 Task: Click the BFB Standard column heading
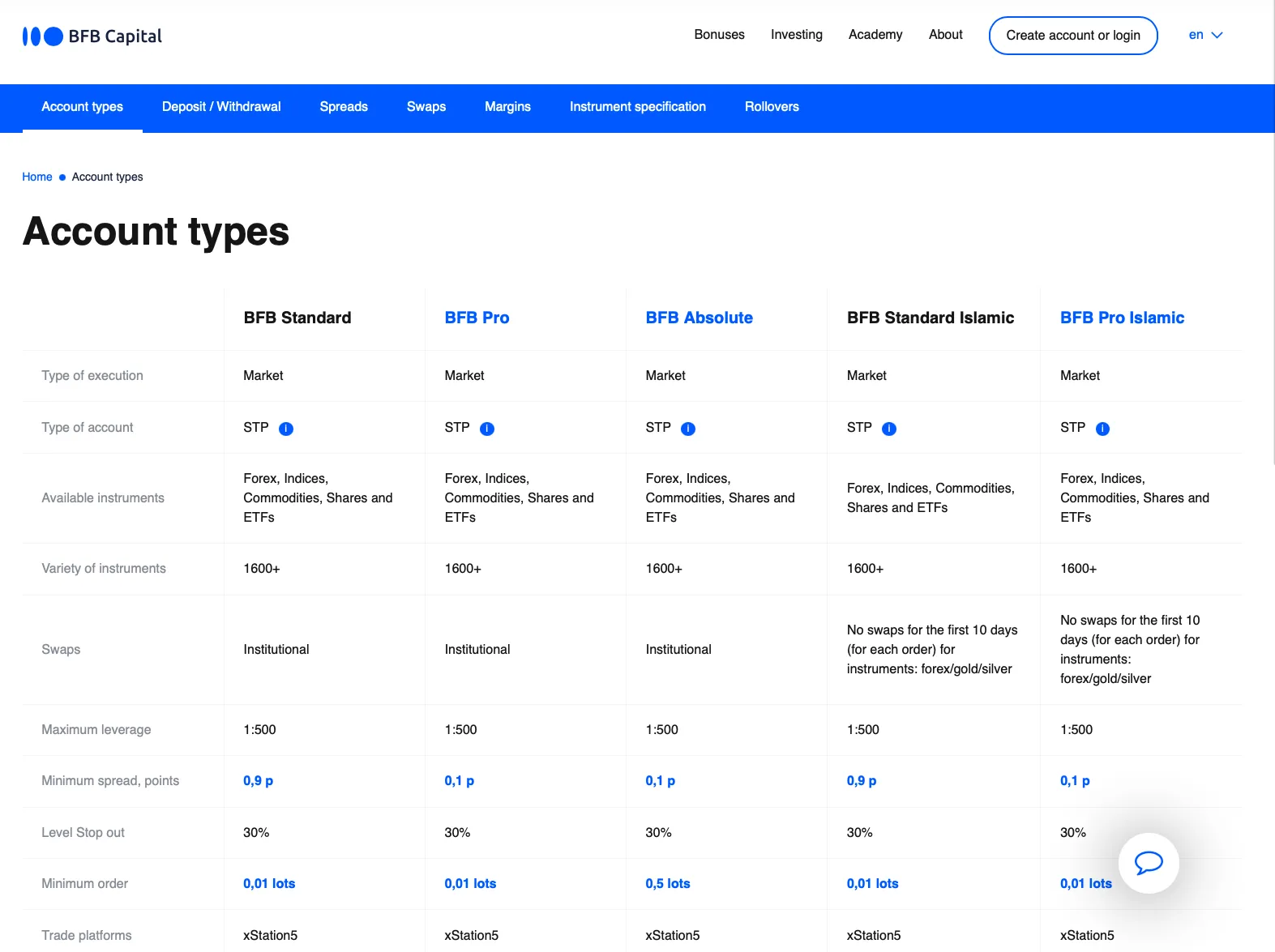pos(297,318)
